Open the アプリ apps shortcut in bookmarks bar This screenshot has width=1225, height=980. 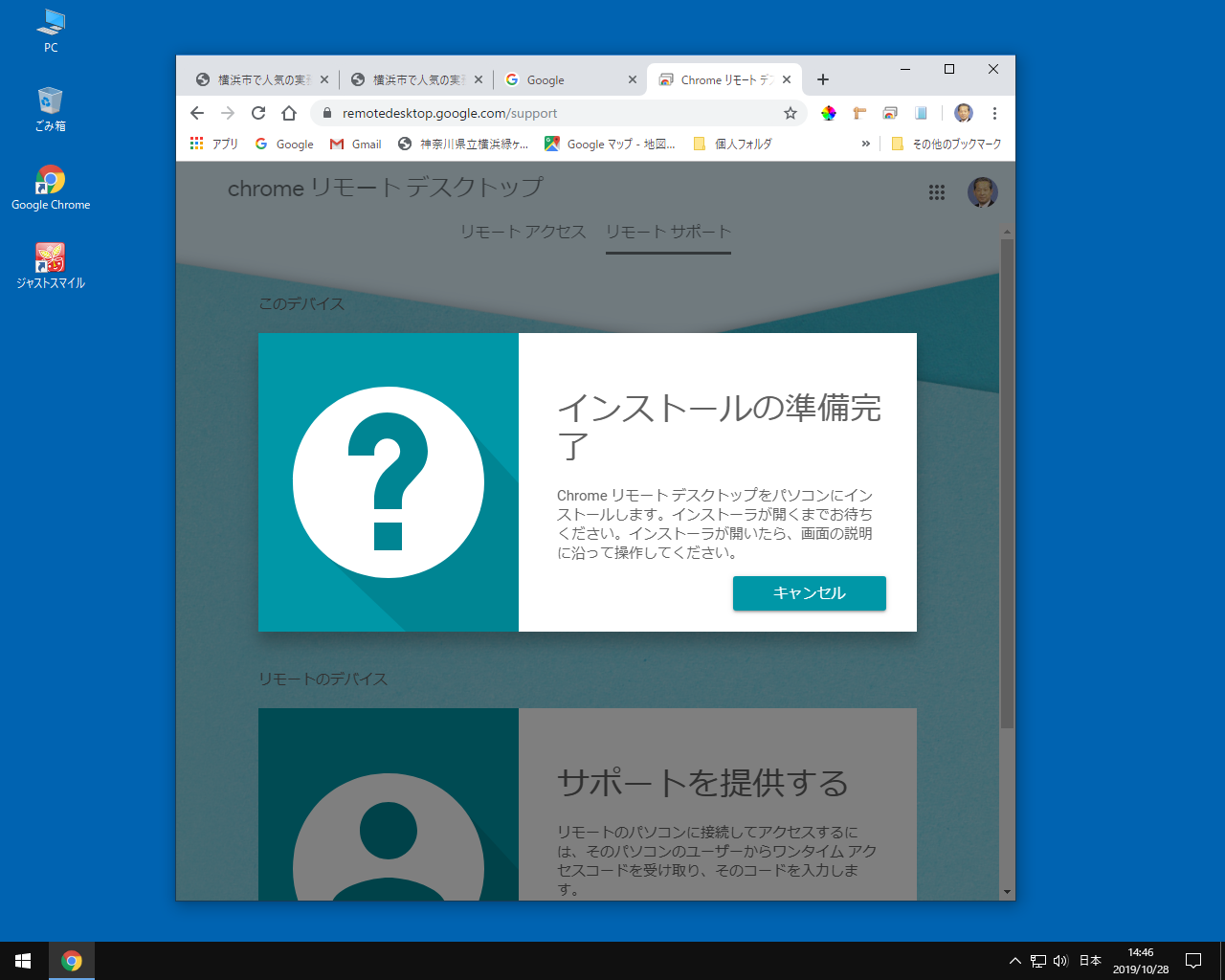pos(213,144)
